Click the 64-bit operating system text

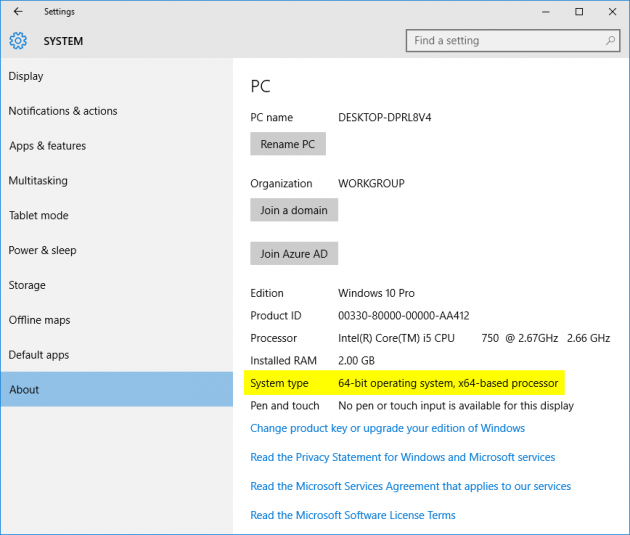click(448, 383)
